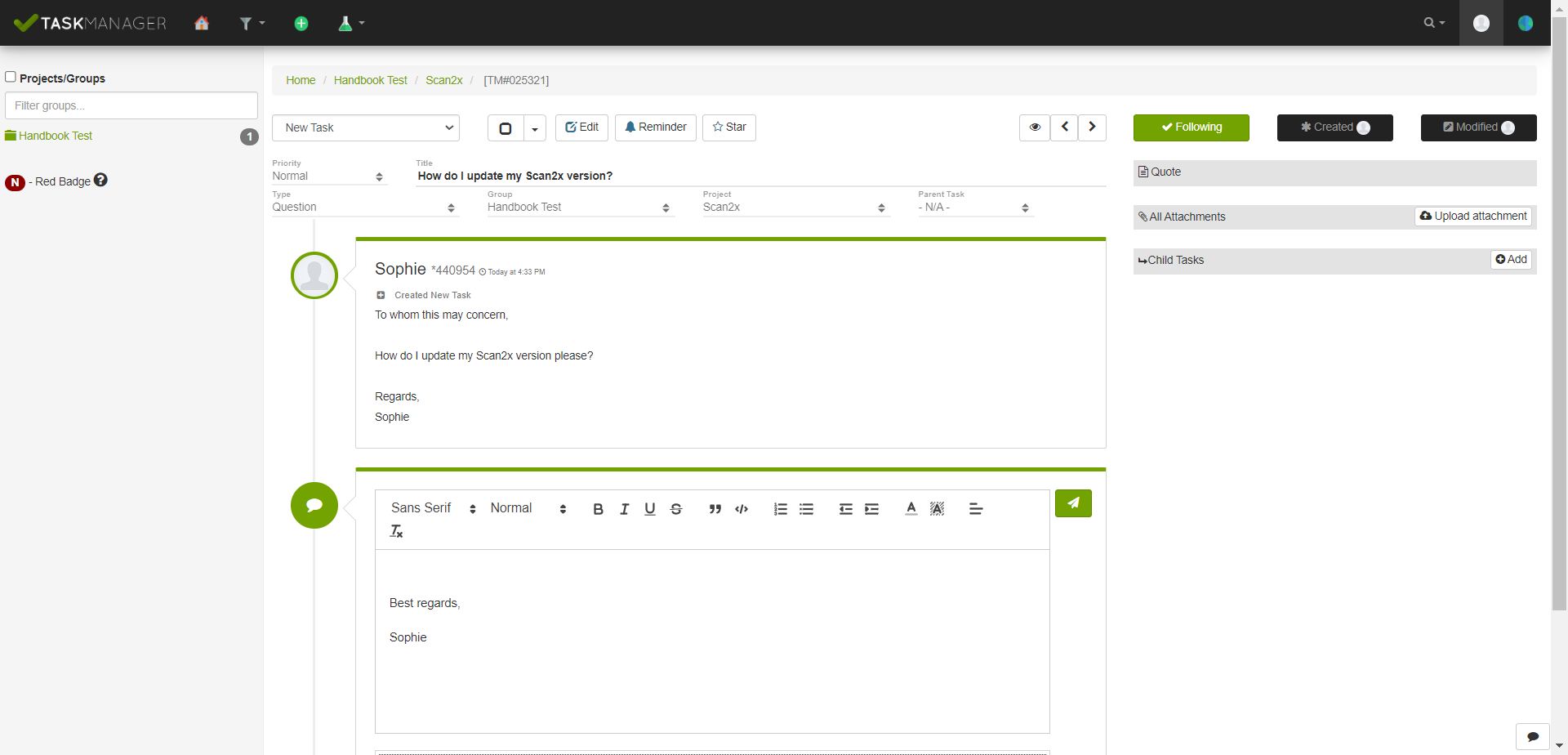The image size is (1568, 755).
Task: Open the Group Handbook Test dropdown
Action: coord(581,207)
